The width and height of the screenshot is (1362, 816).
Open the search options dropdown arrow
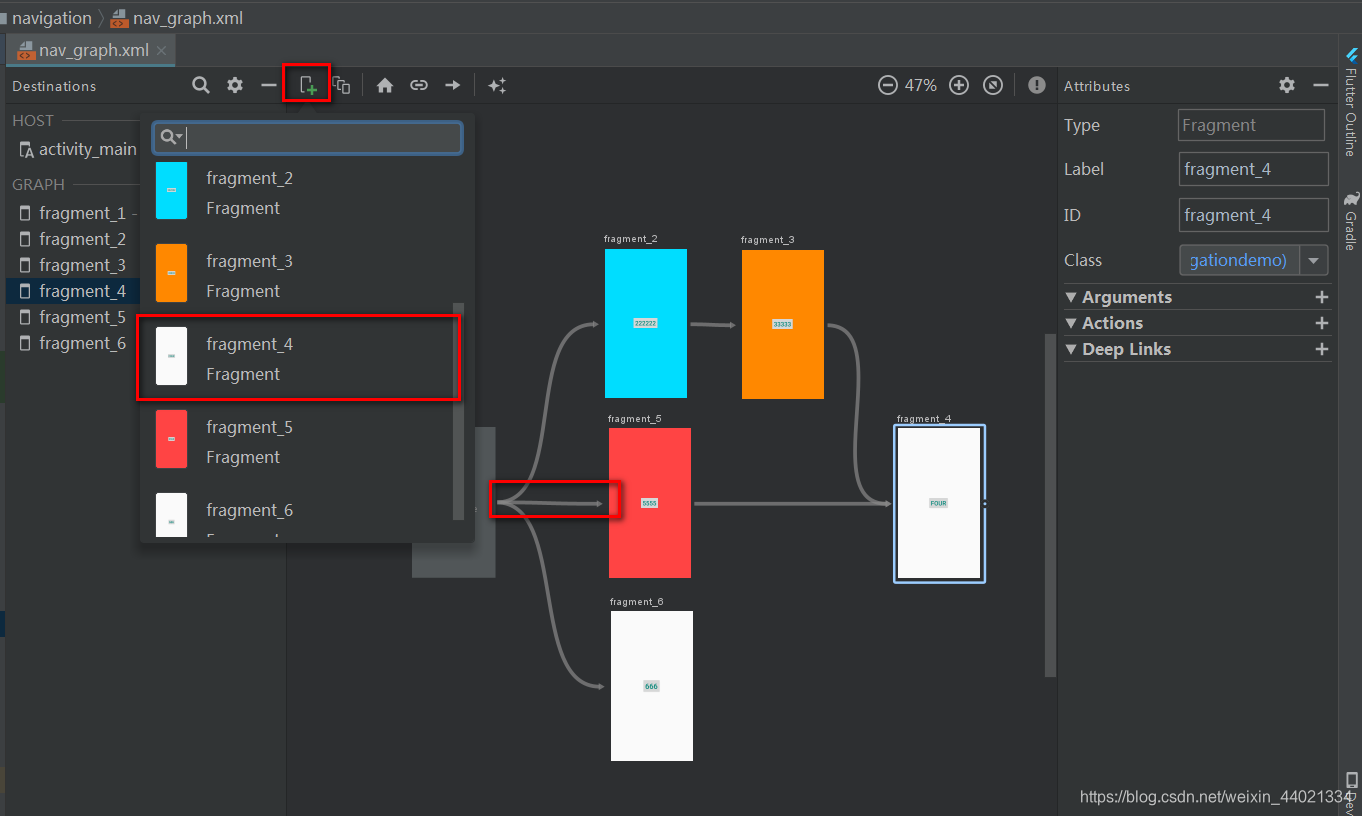[179, 138]
